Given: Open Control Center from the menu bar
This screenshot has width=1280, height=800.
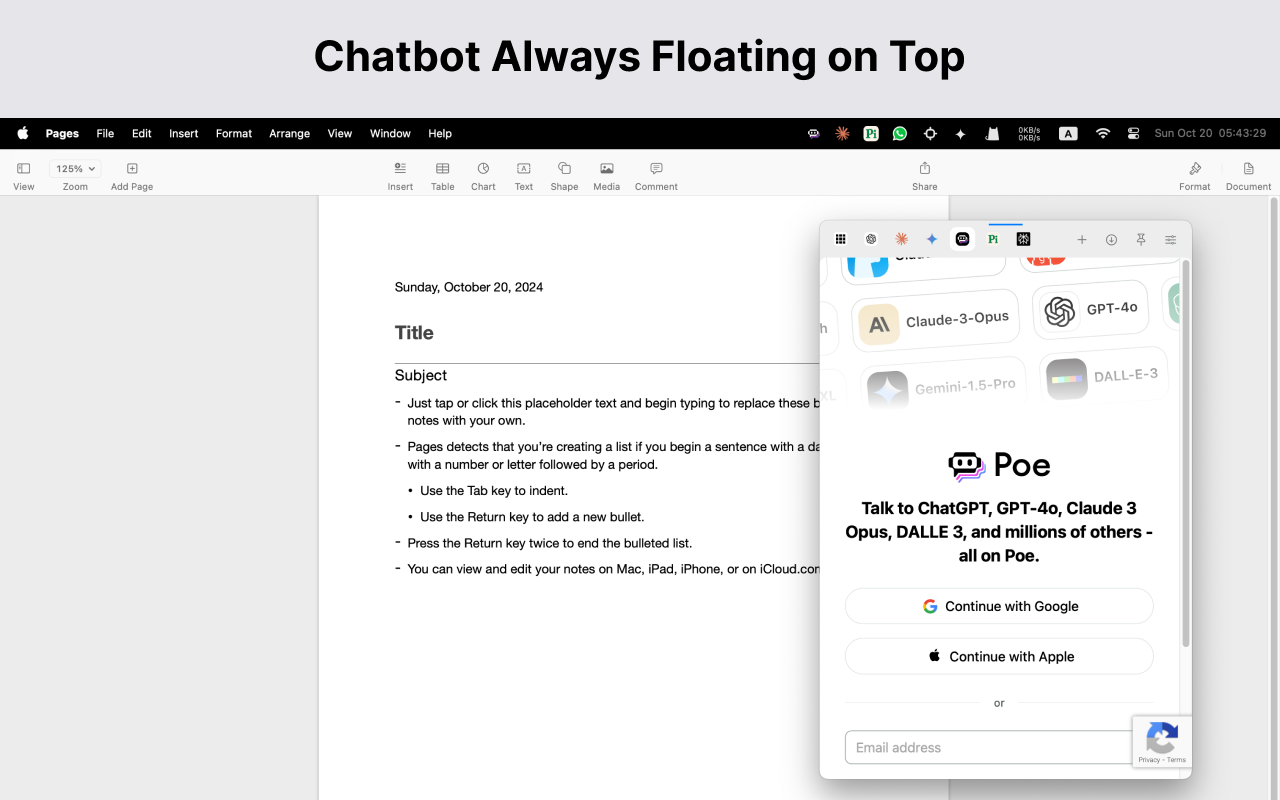Looking at the screenshot, I should click(1133, 133).
